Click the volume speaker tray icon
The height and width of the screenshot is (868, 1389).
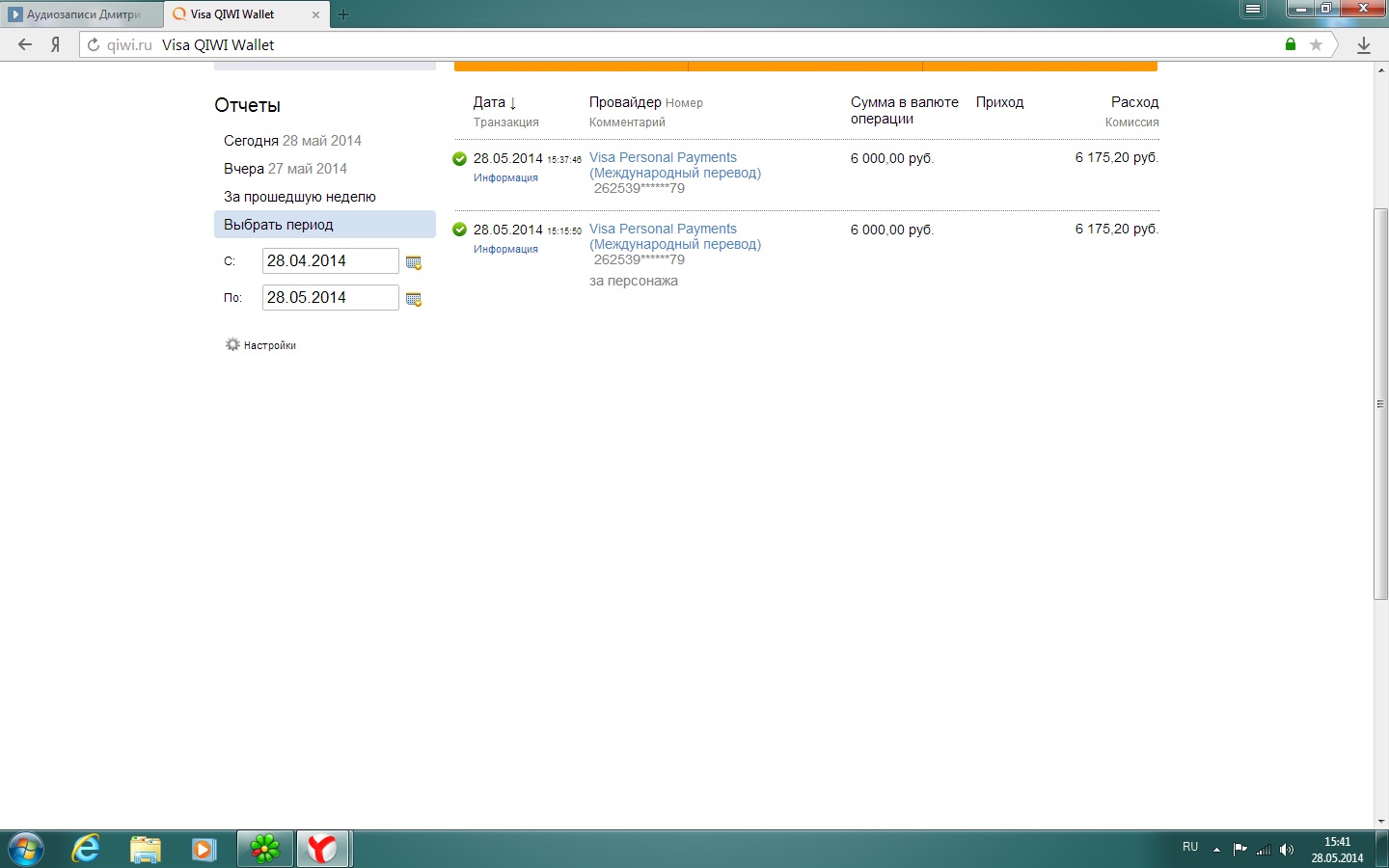(x=1287, y=850)
